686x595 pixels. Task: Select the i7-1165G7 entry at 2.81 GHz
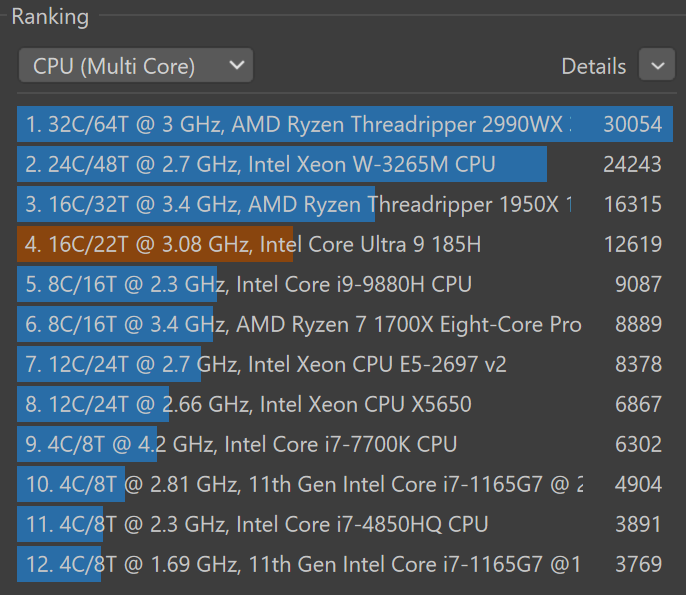[300, 484]
